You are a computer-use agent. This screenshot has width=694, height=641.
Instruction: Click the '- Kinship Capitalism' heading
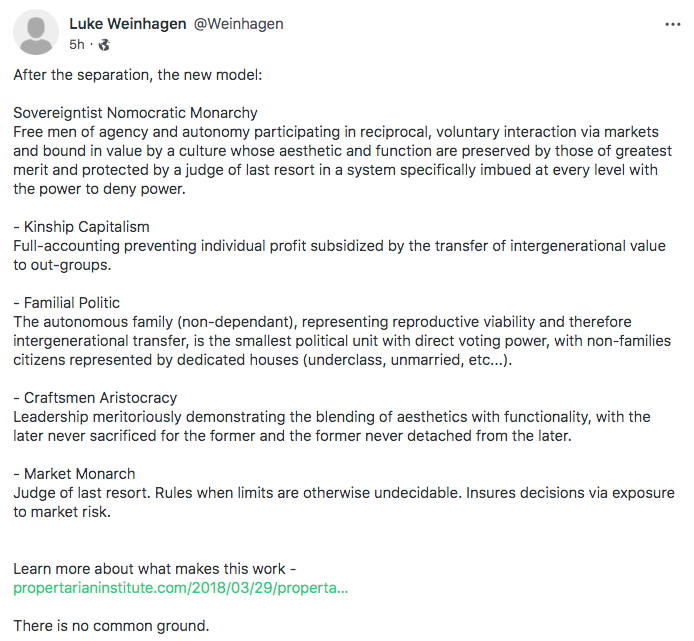[x=81, y=227]
